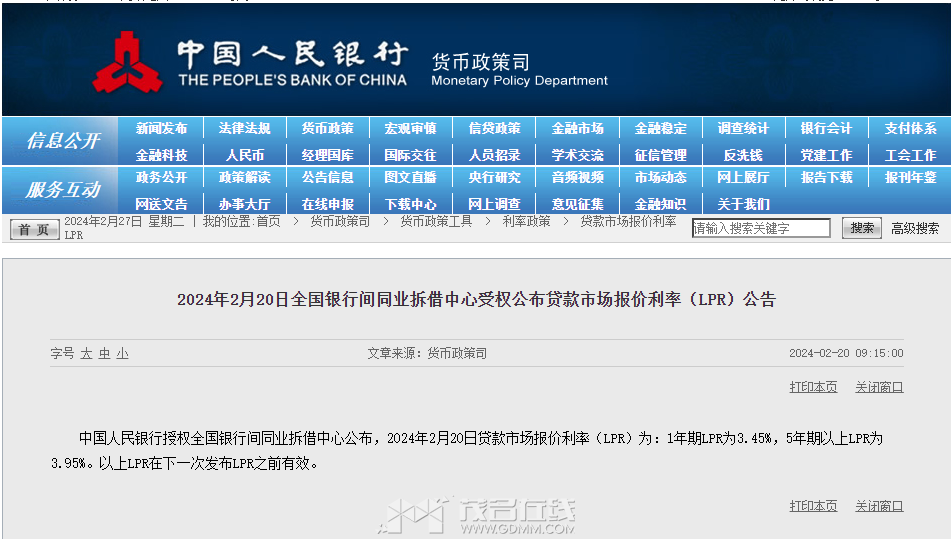Viewport: 951px width, 539px height.
Task: Open the 金融科技 menu item
Action: (161, 155)
